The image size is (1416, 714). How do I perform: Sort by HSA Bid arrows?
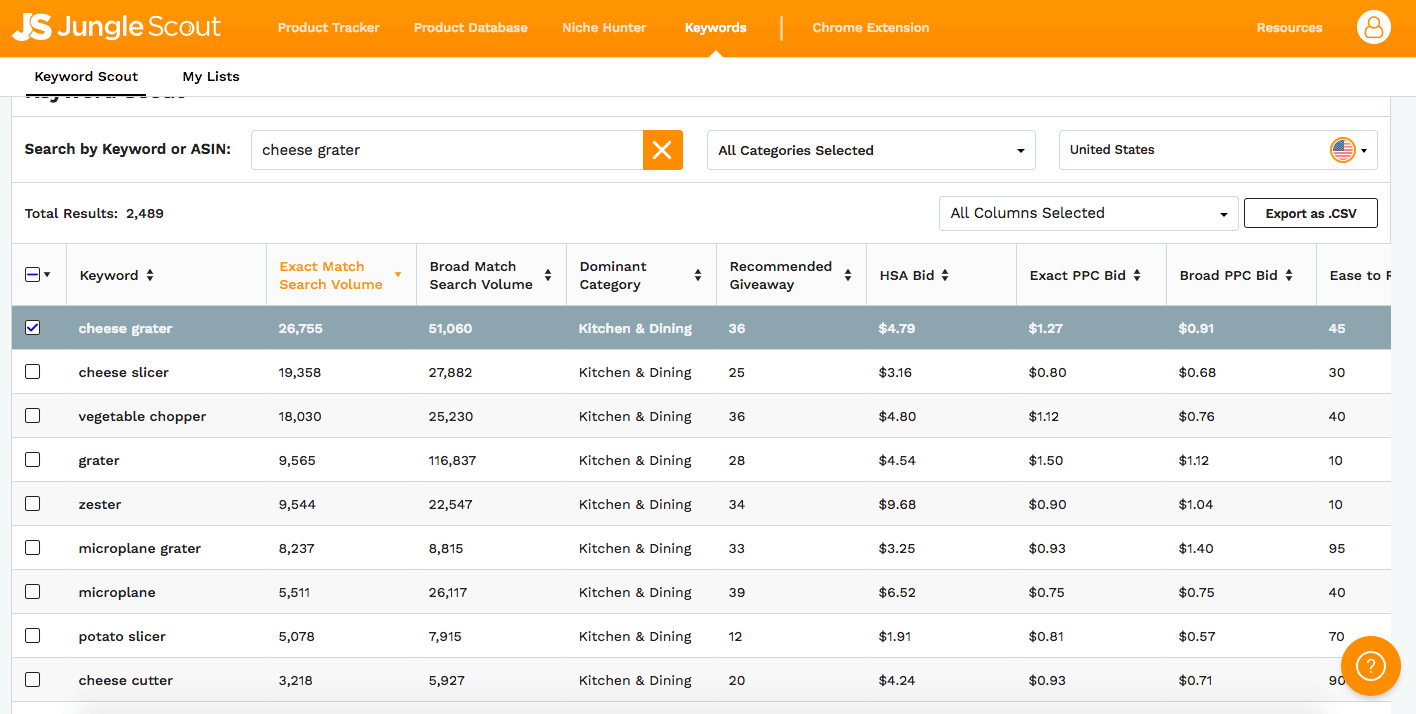point(945,275)
